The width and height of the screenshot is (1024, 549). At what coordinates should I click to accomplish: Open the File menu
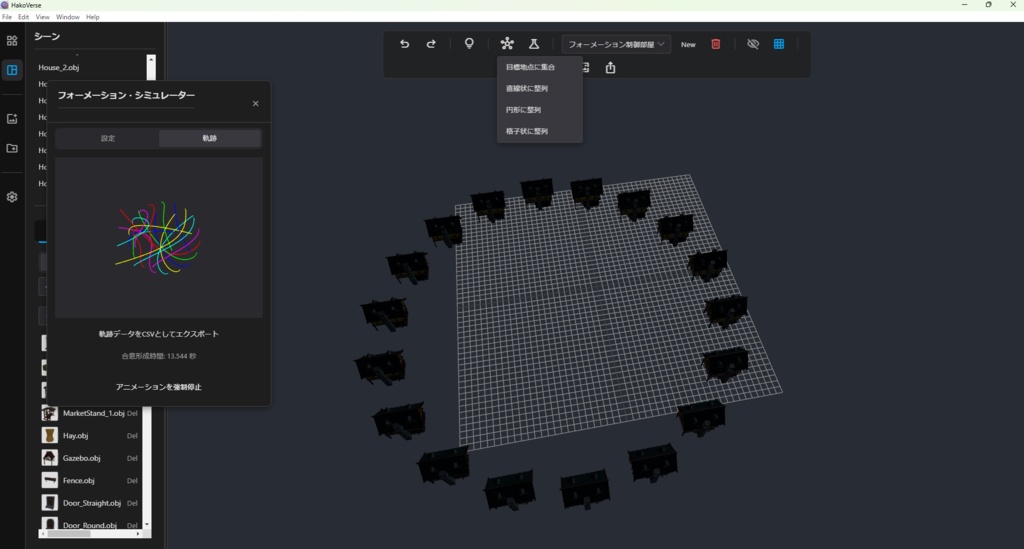click(7, 17)
